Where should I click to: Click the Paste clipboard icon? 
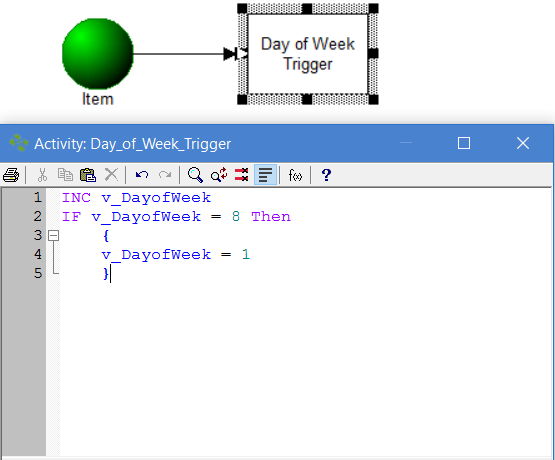point(88,175)
